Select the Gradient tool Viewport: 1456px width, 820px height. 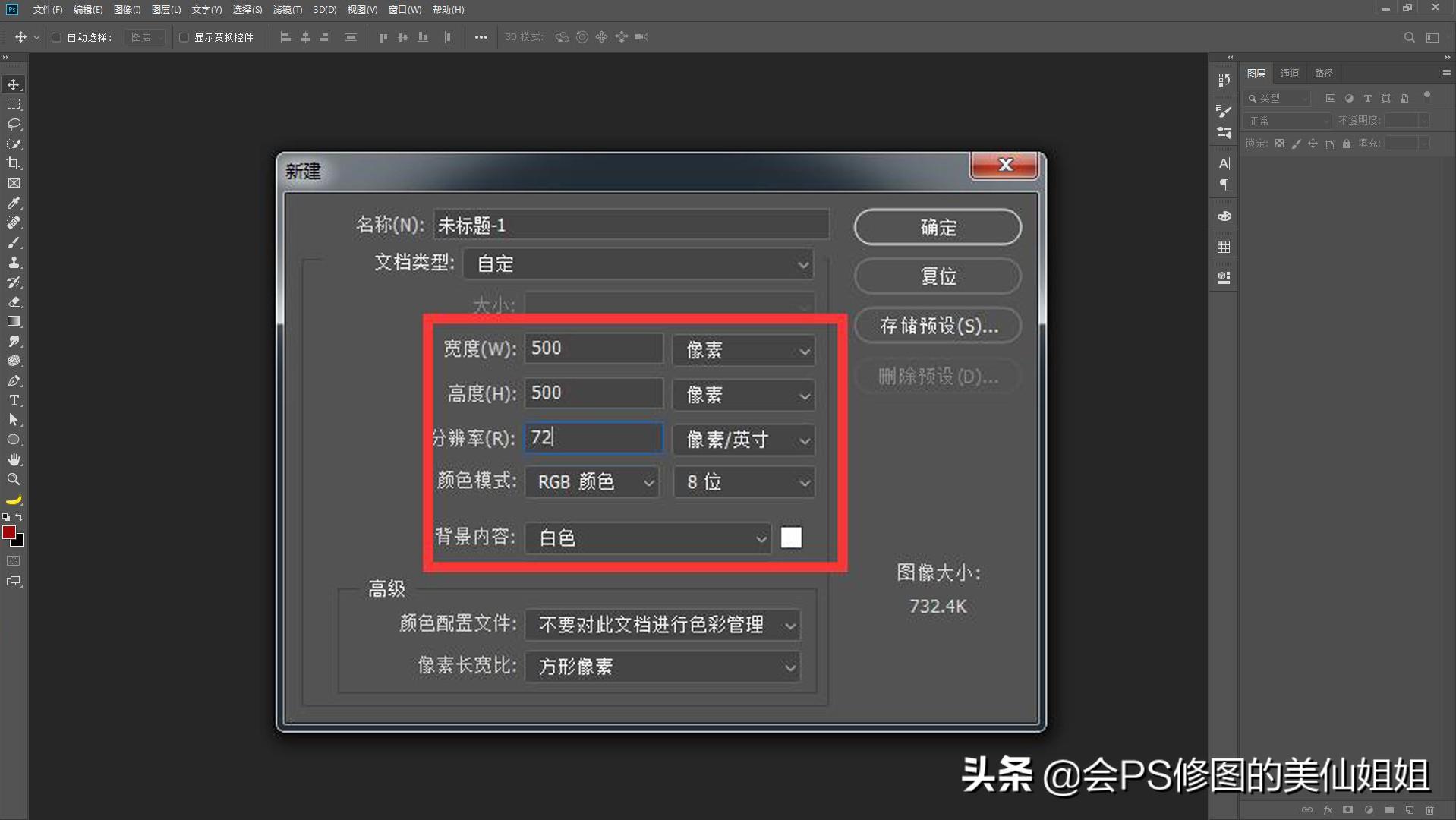14,321
